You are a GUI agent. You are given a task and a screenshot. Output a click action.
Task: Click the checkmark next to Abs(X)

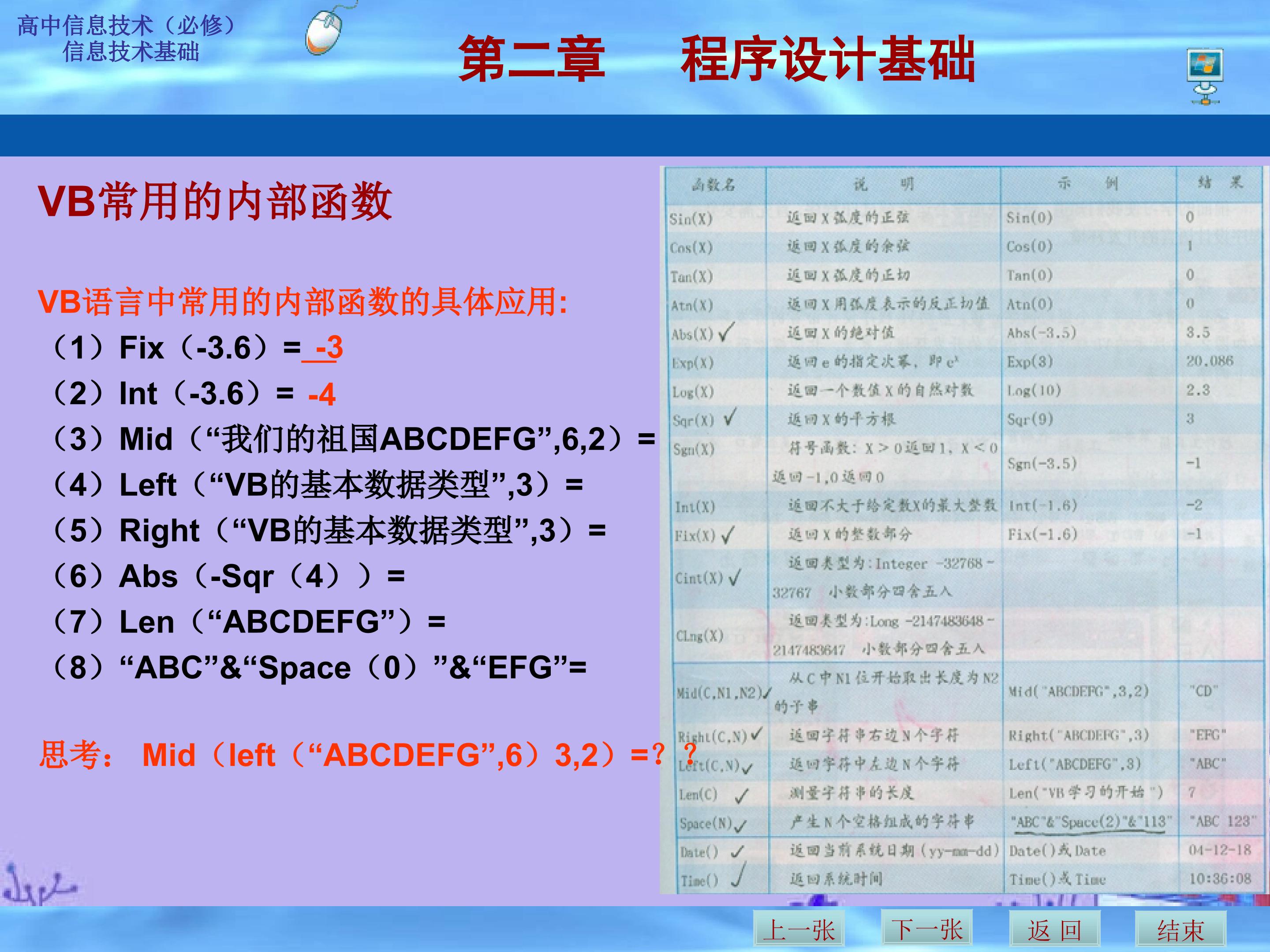[726, 332]
